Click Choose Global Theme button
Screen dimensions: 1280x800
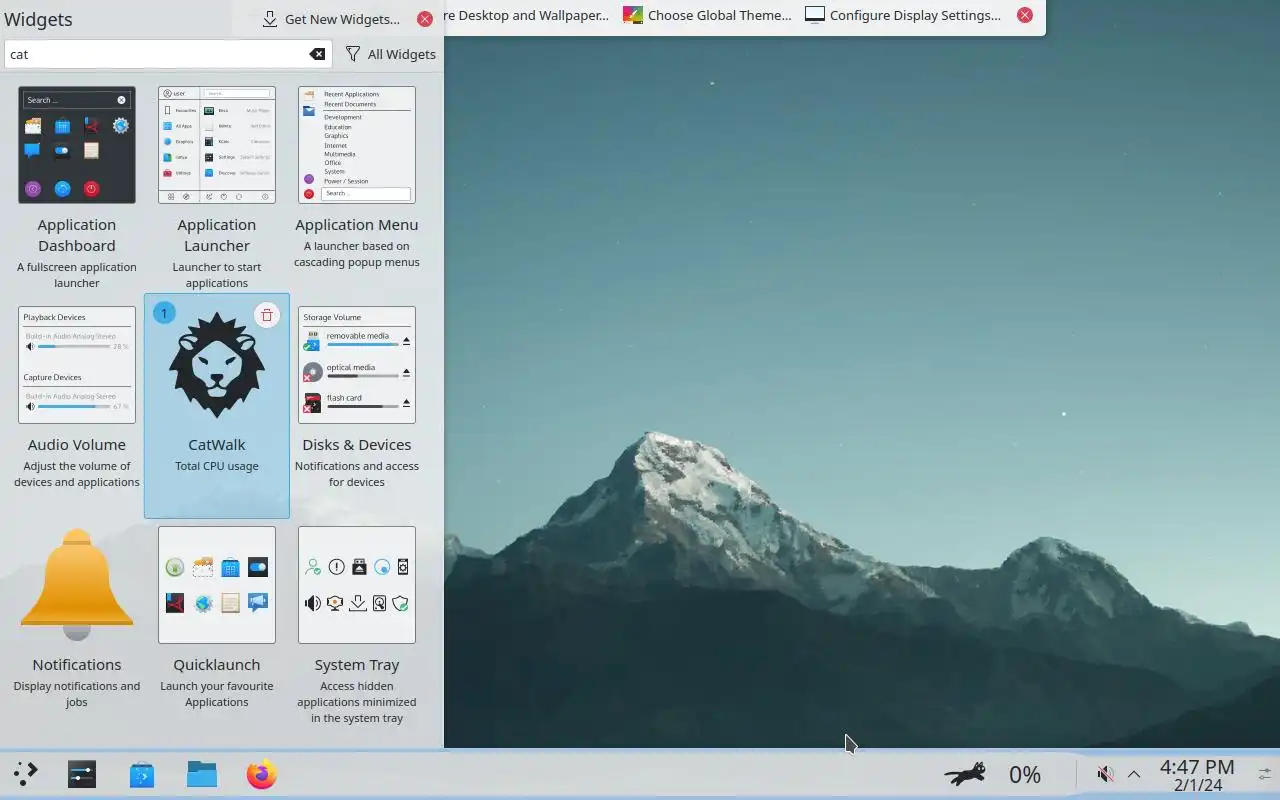[x=707, y=15]
